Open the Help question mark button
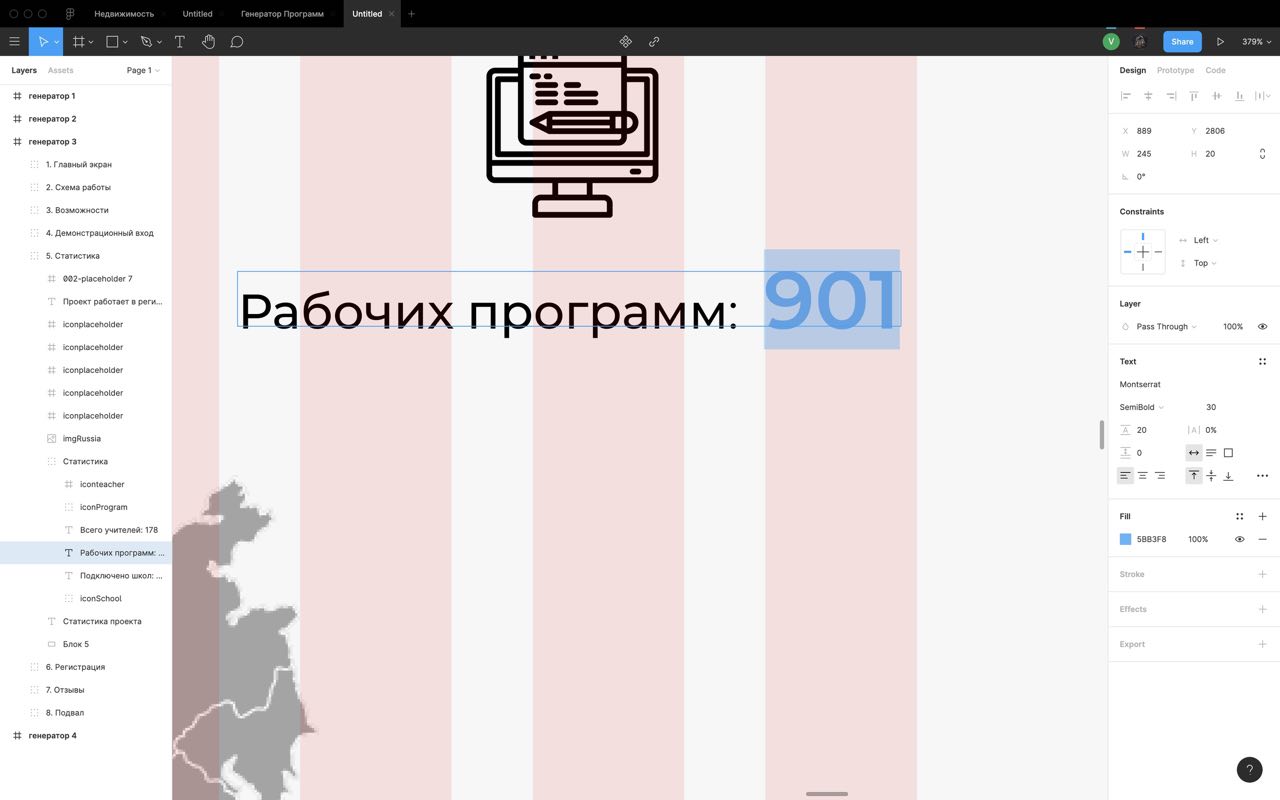 click(1249, 770)
